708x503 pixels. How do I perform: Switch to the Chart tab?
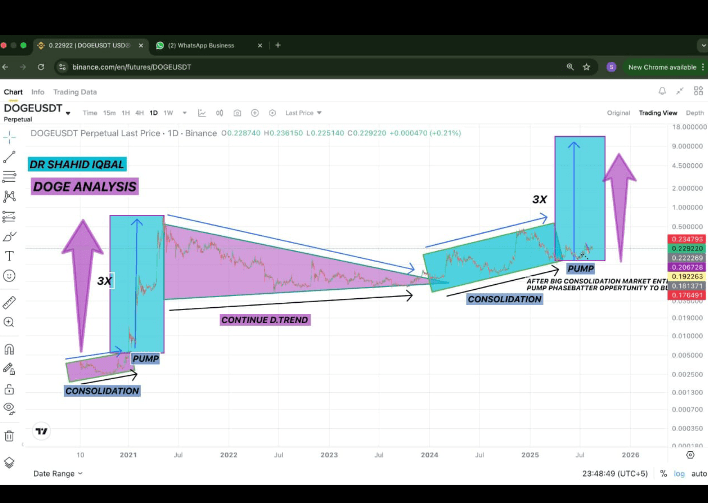point(13,92)
